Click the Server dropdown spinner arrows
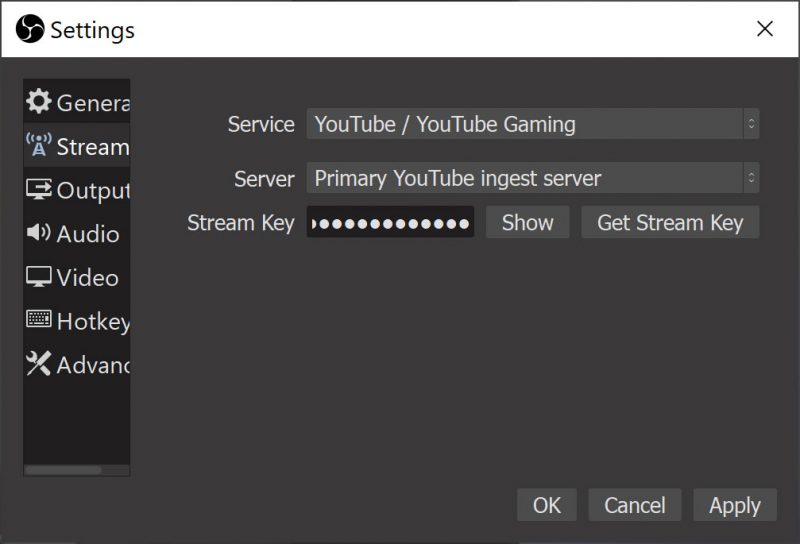Viewport: 800px width, 544px height. pos(751,178)
